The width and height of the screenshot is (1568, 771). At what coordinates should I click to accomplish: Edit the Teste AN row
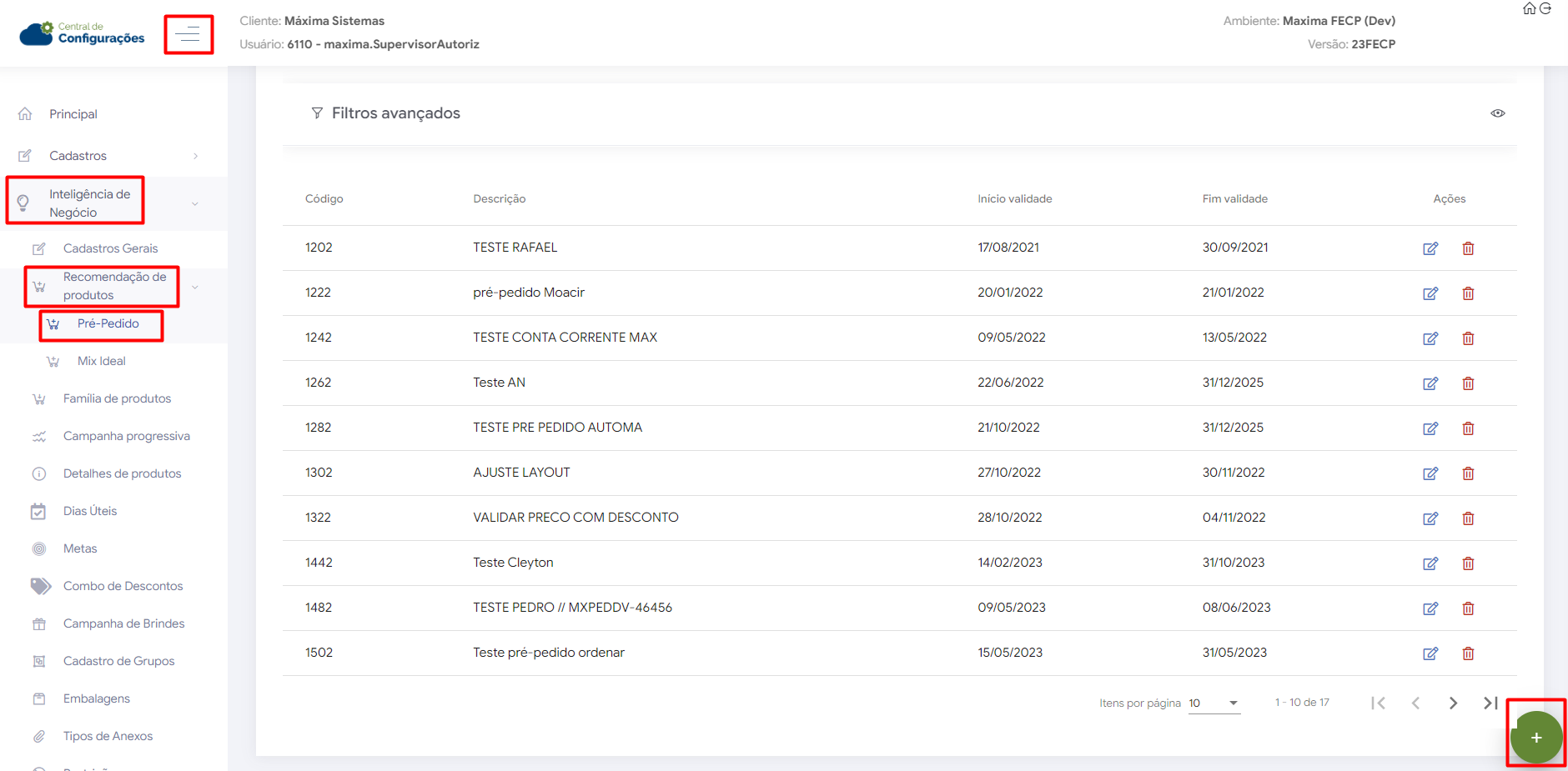click(x=1430, y=383)
